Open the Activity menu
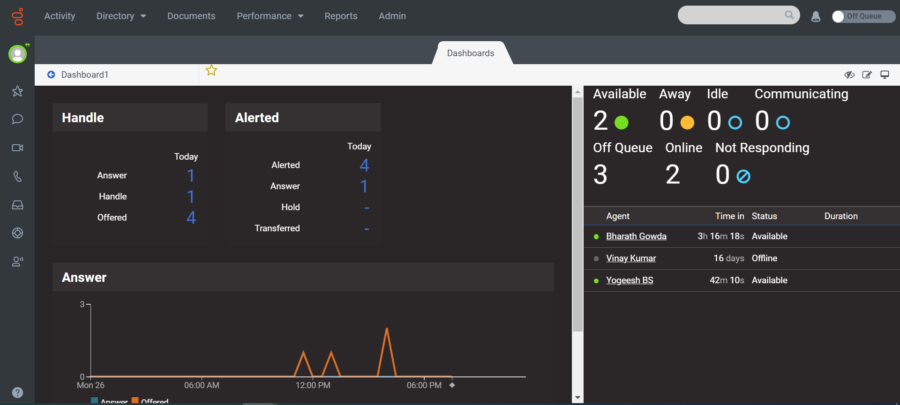Image resolution: width=900 pixels, height=405 pixels. [60, 16]
